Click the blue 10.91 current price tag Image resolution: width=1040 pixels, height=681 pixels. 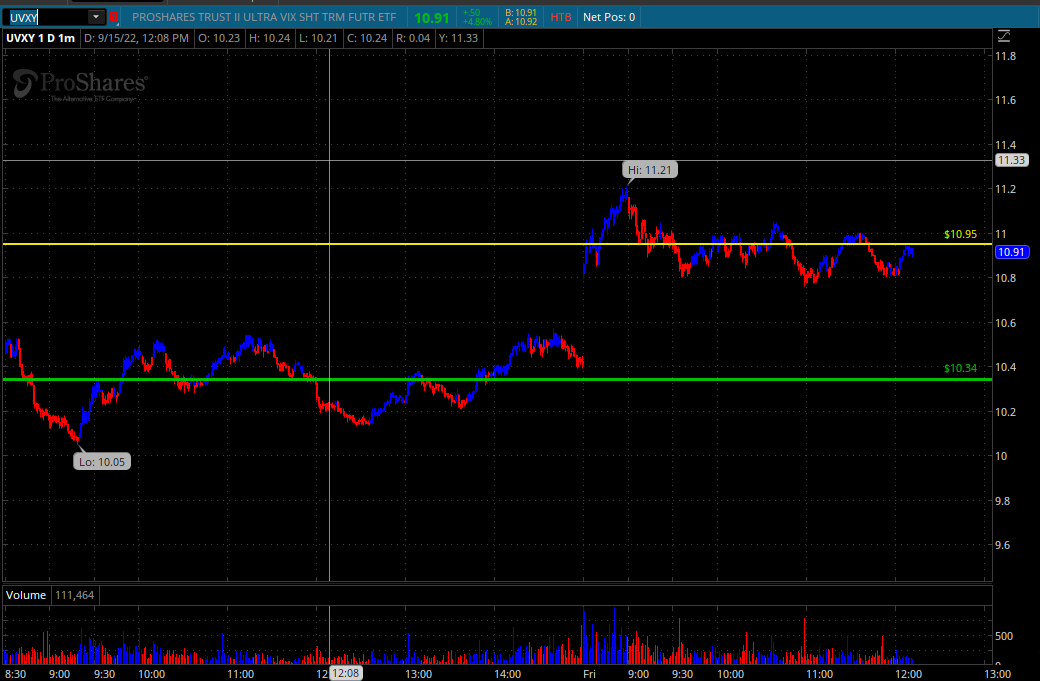(1011, 252)
